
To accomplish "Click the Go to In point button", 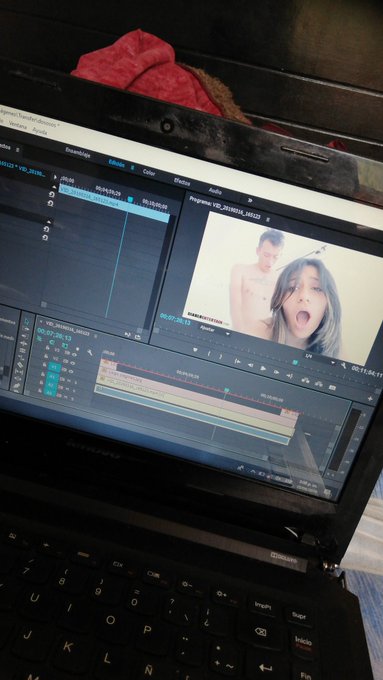I will [x=237, y=361].
